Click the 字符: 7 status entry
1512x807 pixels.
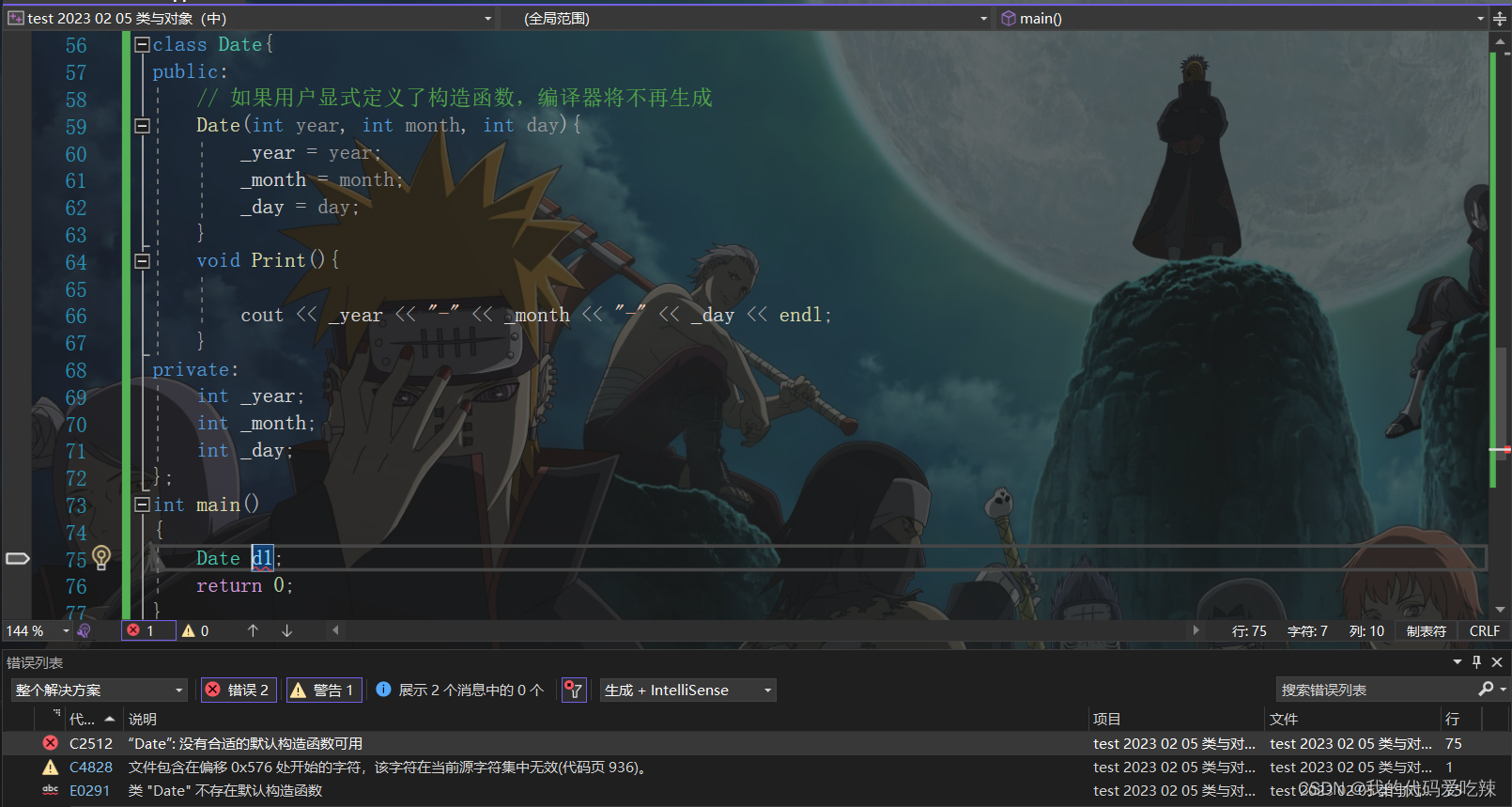pos(1307,631)
